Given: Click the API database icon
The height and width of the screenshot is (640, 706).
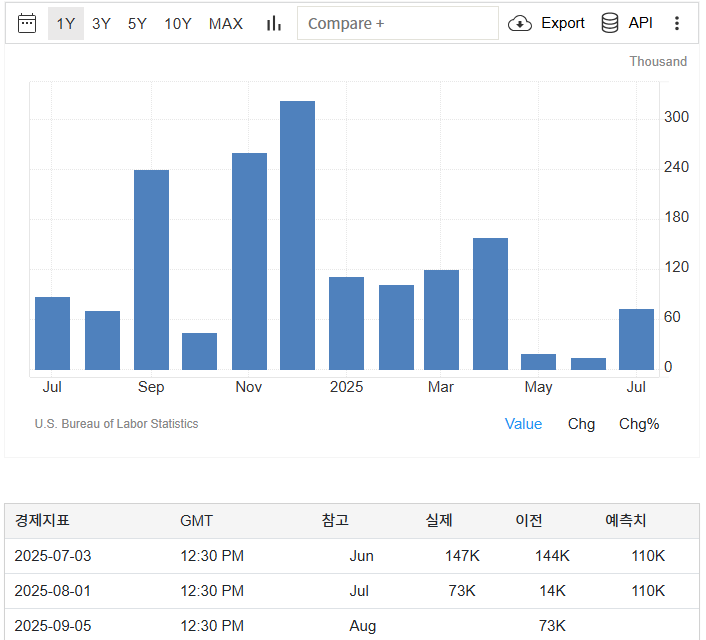Looking at the screenshot, I should (610, 23).
